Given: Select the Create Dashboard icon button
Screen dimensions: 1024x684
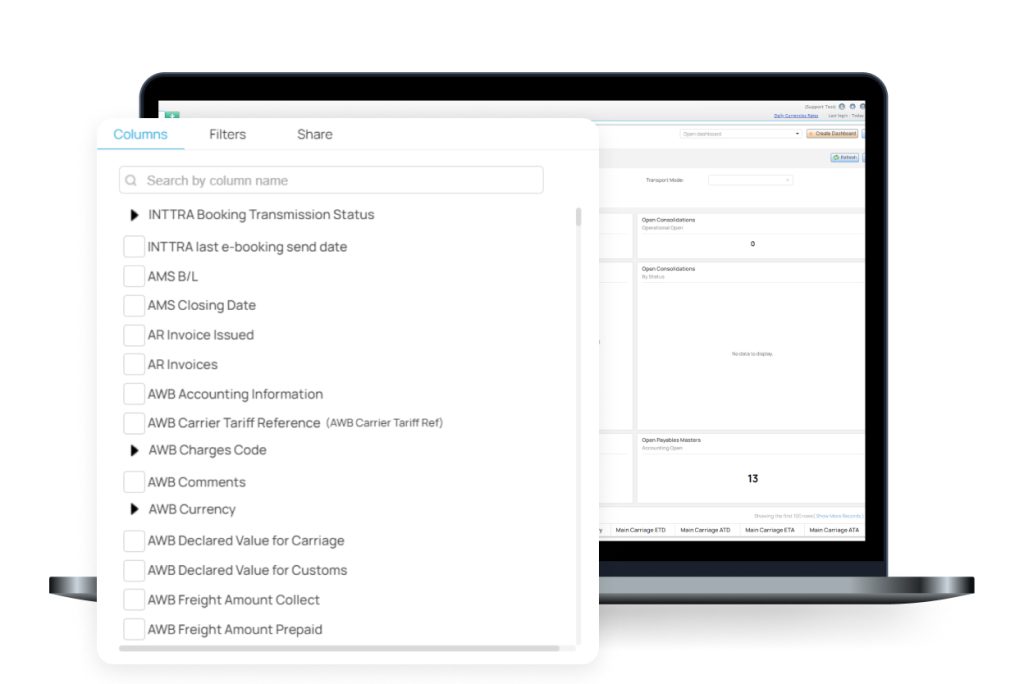Looking at the screenshot, I should pyautogui.click(x=832, y=133).
